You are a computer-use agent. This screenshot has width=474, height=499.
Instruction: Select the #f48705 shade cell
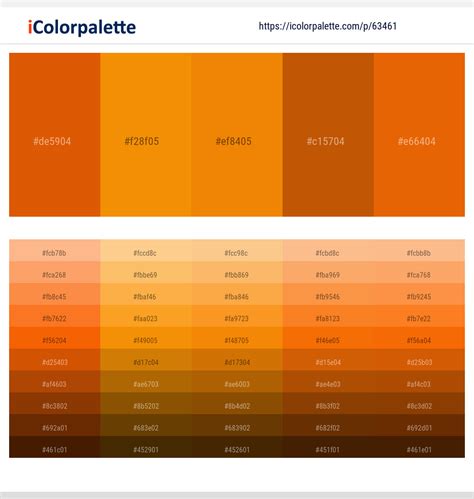click(x=237, y=338)
